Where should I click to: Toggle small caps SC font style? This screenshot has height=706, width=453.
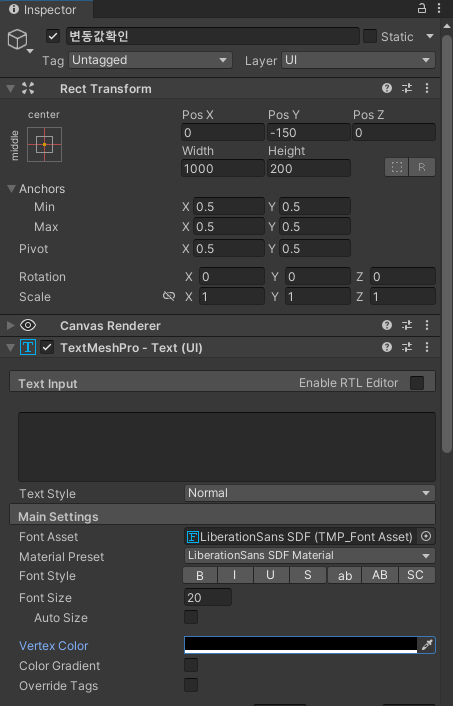417,575
